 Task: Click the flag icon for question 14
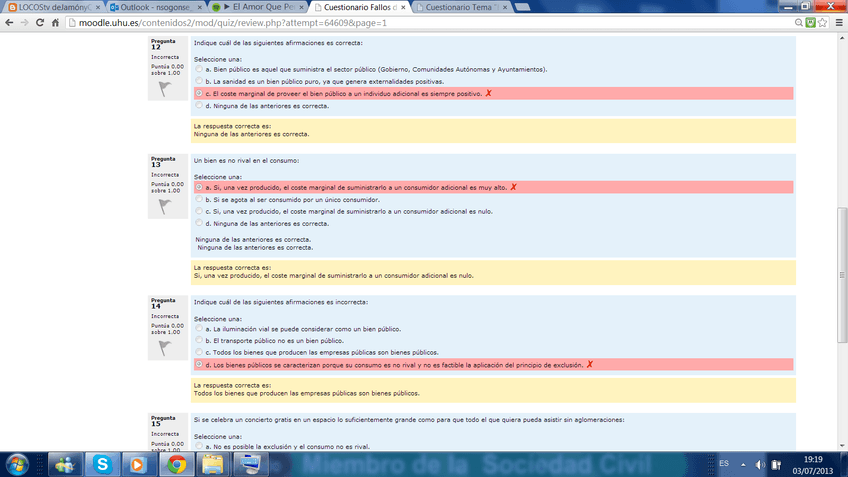161,347
